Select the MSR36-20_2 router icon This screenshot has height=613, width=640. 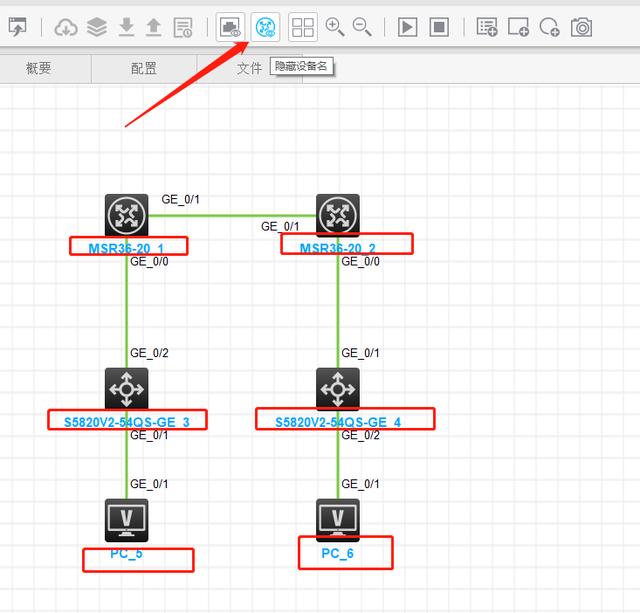[x=338, y=215]
